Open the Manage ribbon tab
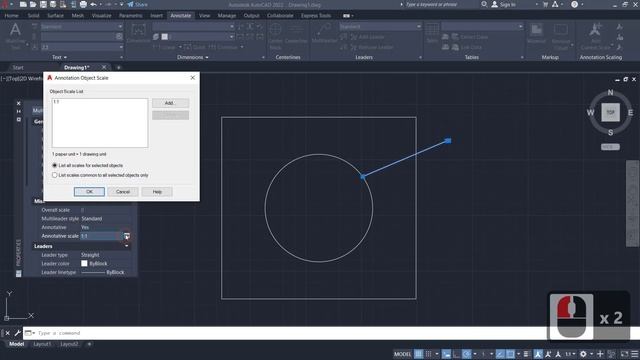 (x=227, y=16)
